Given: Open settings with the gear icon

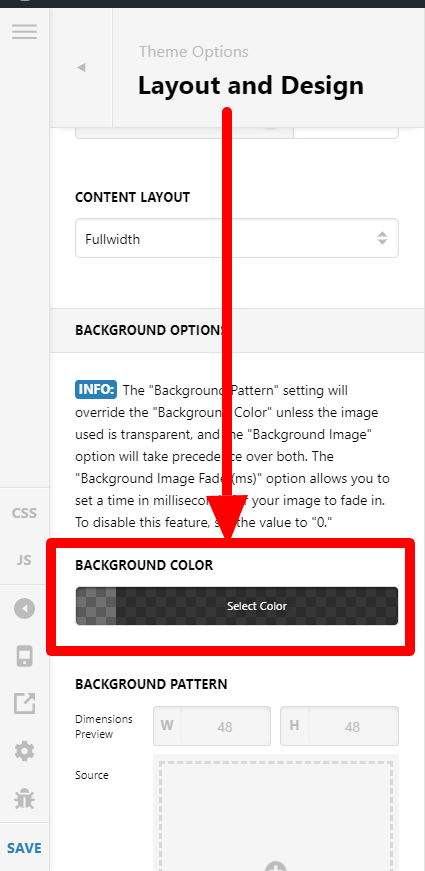Looking at the screenshot, I should point(24,752).
